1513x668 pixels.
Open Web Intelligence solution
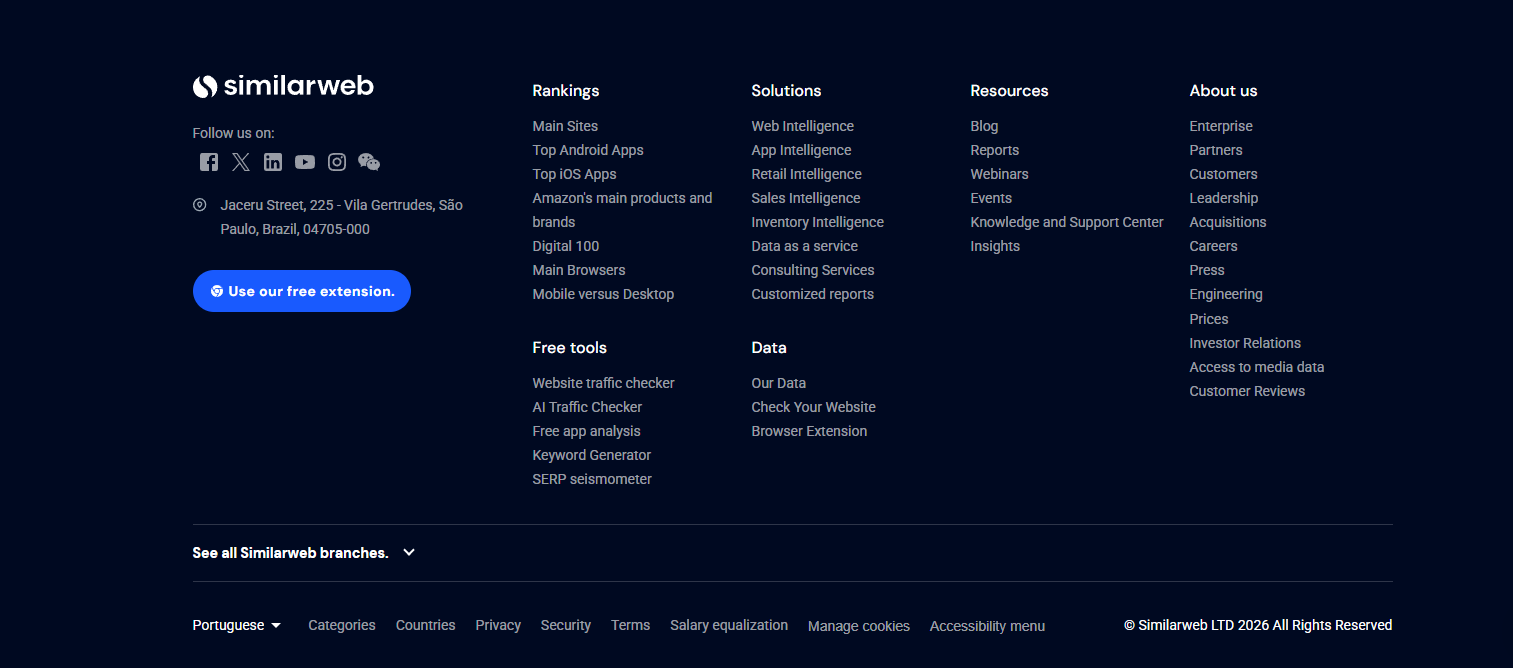click(803, 126)
